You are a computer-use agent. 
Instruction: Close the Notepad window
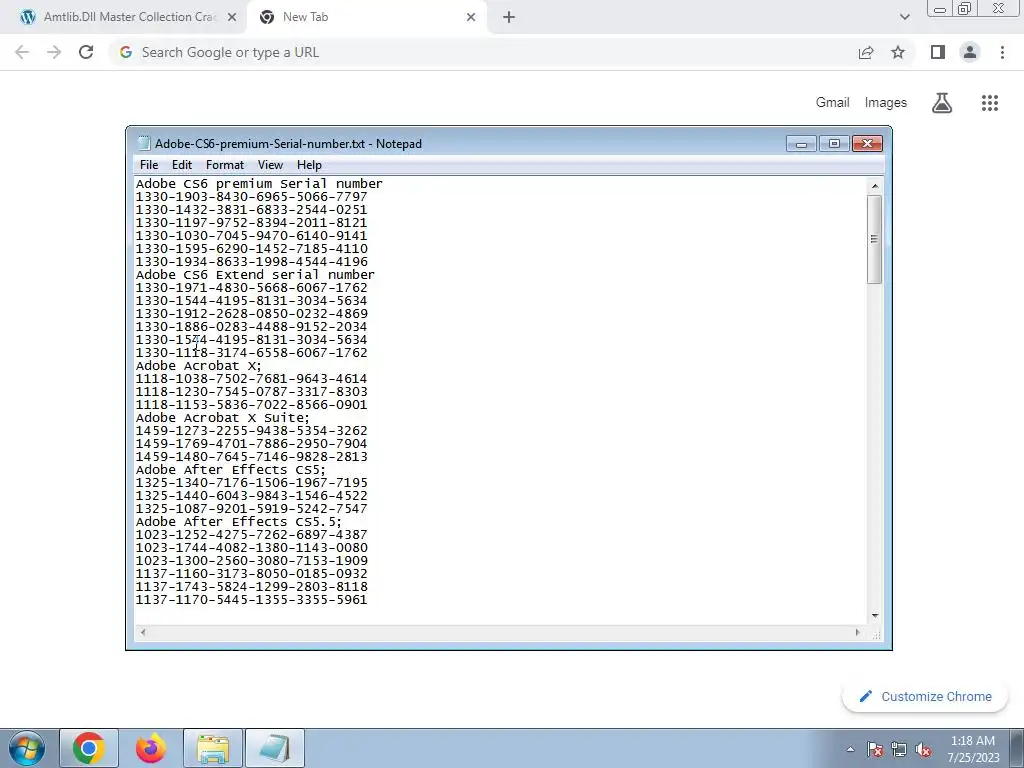867,144
